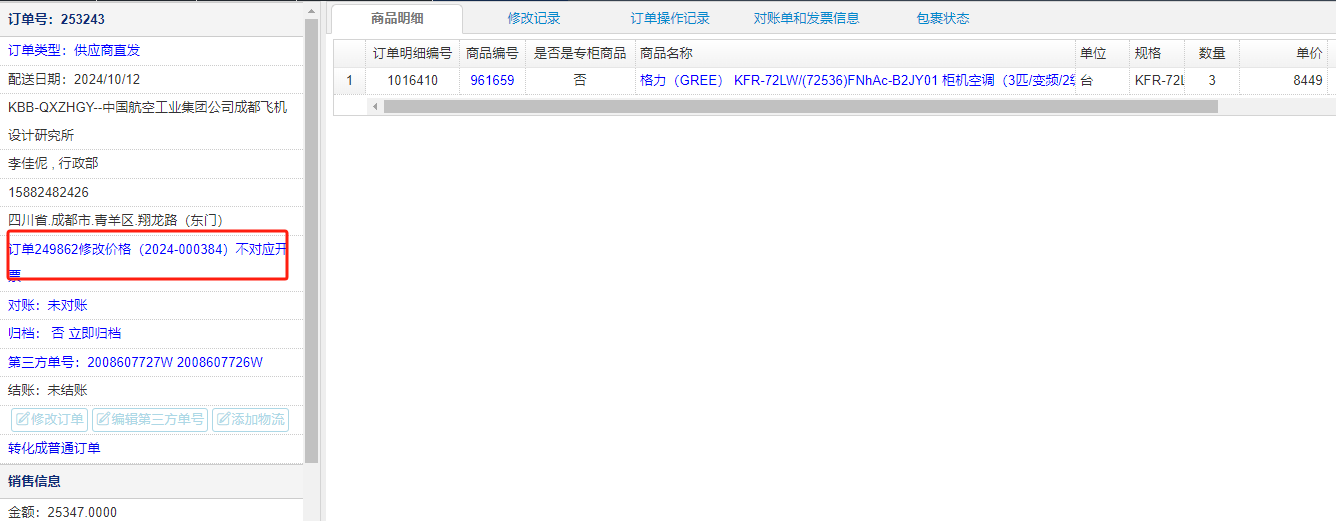Click the 商品名称 column header
The image size is (1336, 521).
pos(855,53)
